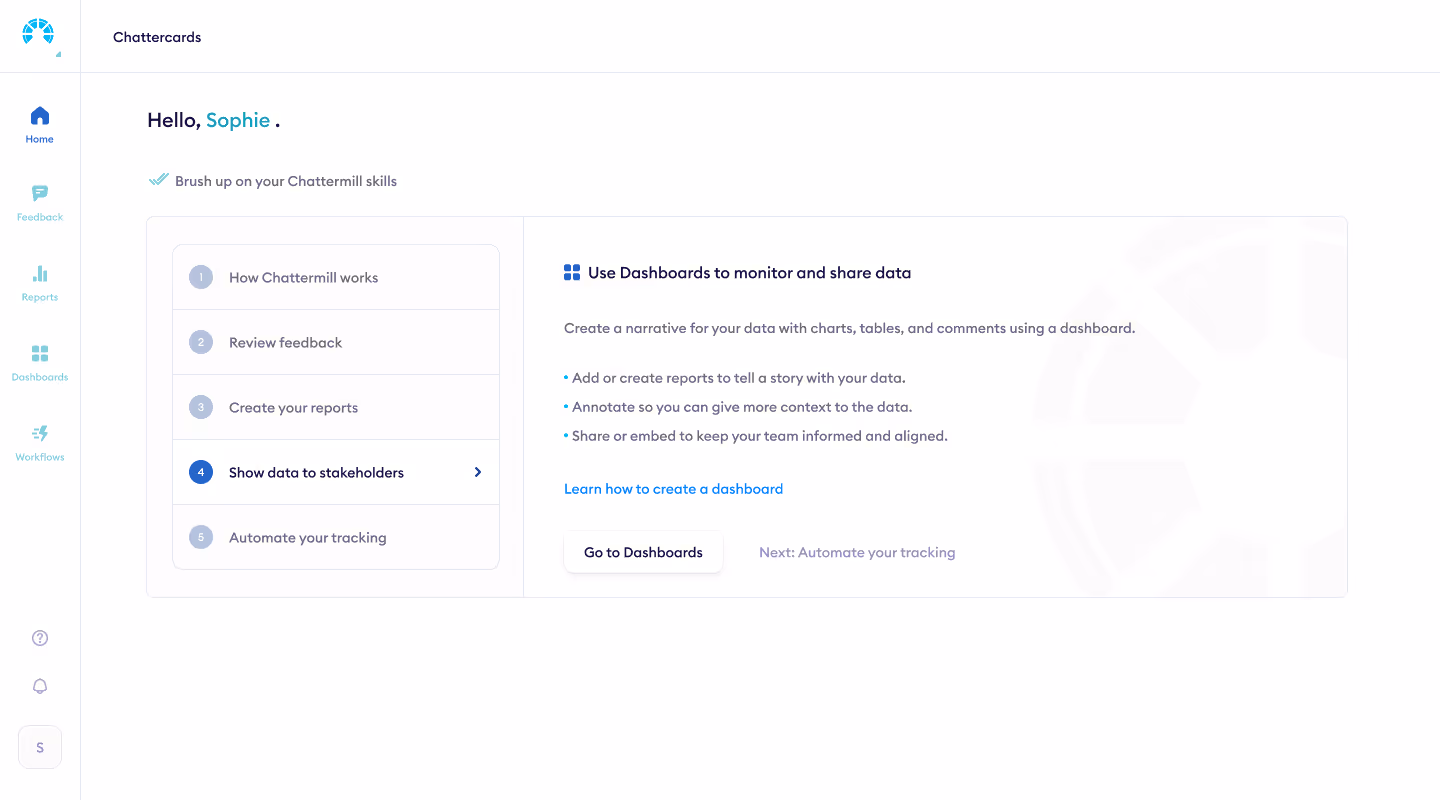1440x800 pixels.
Task: Select step 1 How Chattermill works
Action: tap(336, 277)
